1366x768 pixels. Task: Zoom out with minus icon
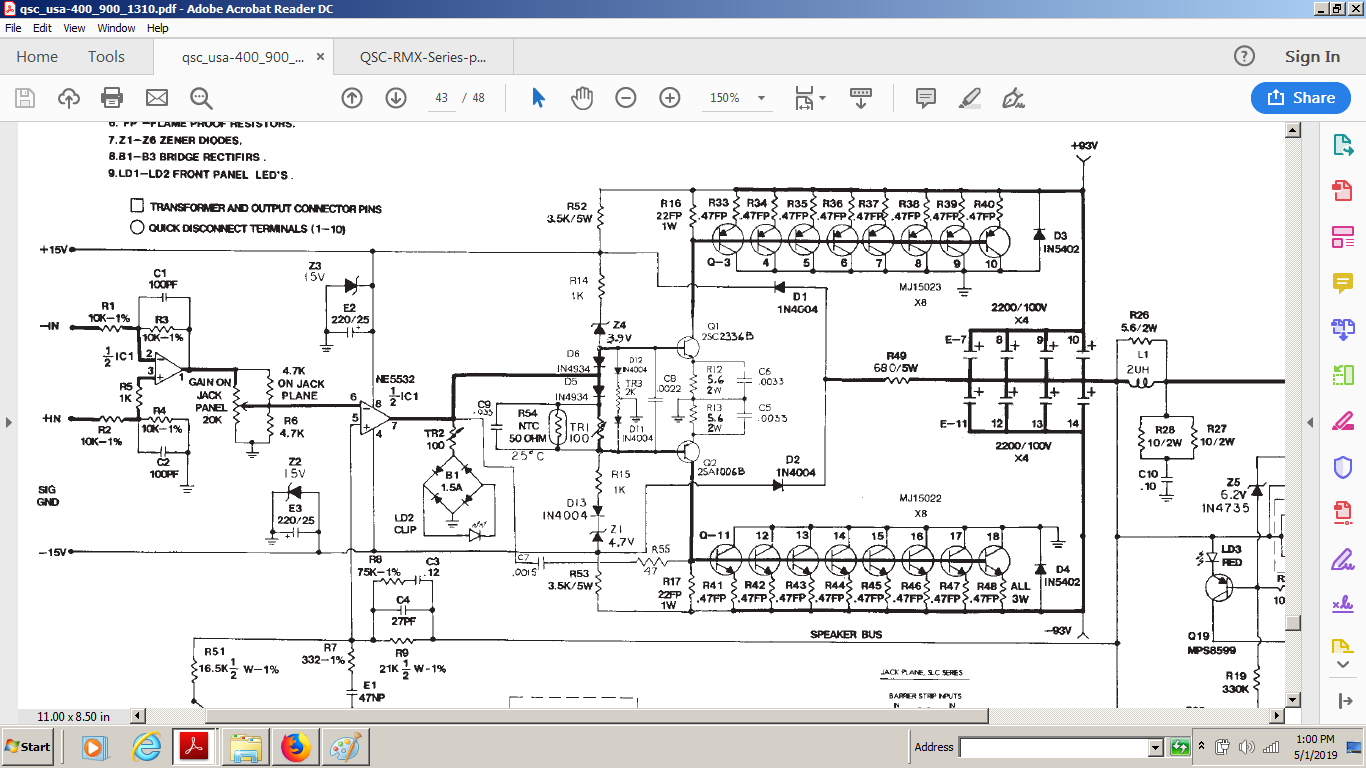626,98
